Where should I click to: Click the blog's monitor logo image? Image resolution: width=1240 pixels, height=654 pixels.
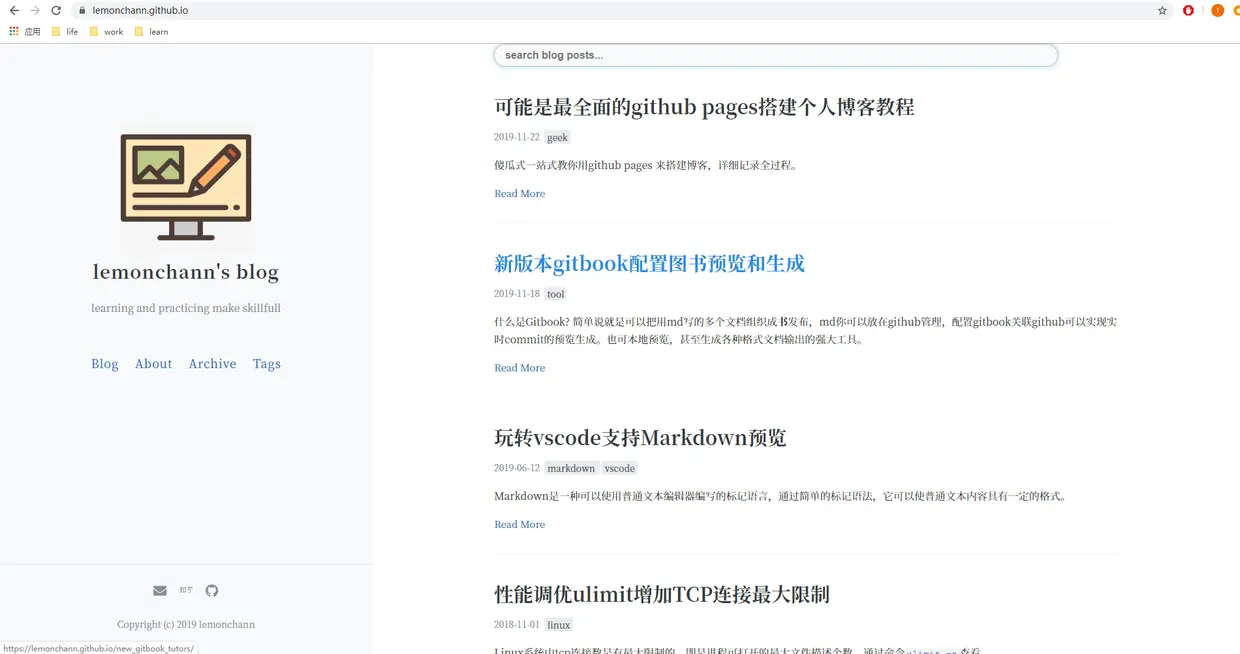click(x=185, y=186)
